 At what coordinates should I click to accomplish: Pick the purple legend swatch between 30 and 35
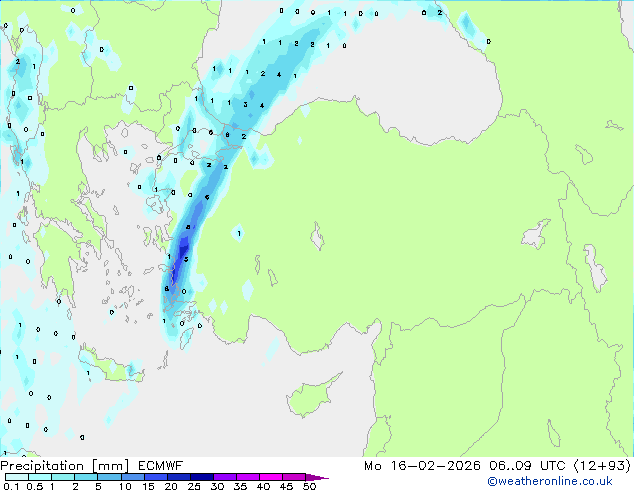click(x=225, y=477)
